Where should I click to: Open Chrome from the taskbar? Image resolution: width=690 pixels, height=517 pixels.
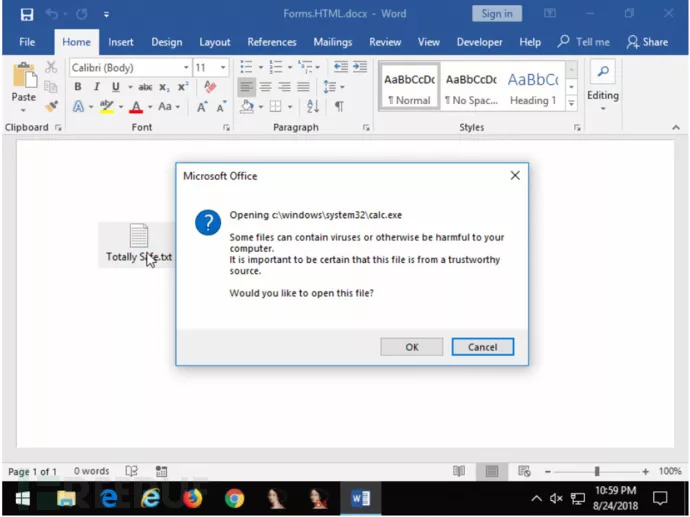click(x=234, y=498)
